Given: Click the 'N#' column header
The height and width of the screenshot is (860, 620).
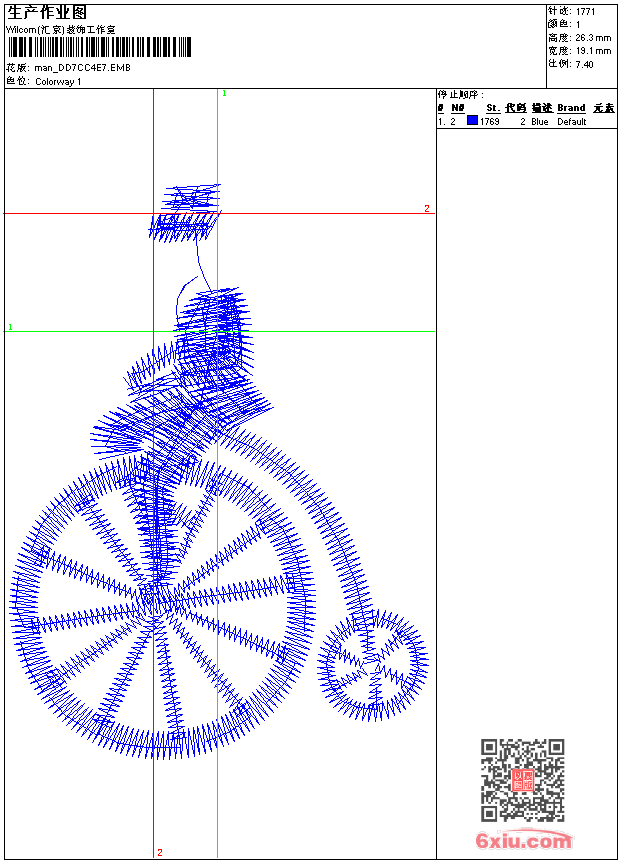Looking at the screenshot, I should (457, 108).
